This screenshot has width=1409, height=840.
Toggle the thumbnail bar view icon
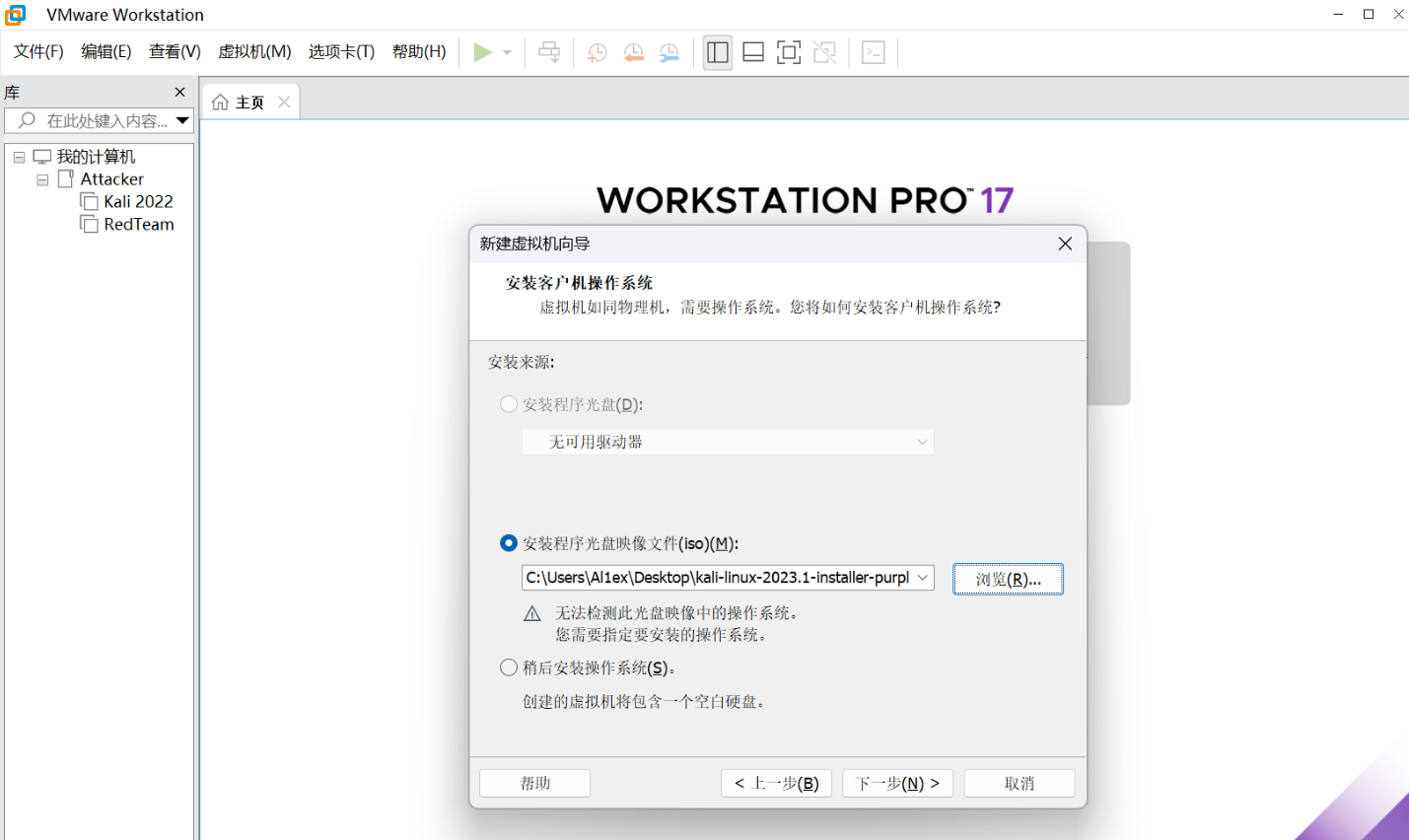(x=753, y=52)
